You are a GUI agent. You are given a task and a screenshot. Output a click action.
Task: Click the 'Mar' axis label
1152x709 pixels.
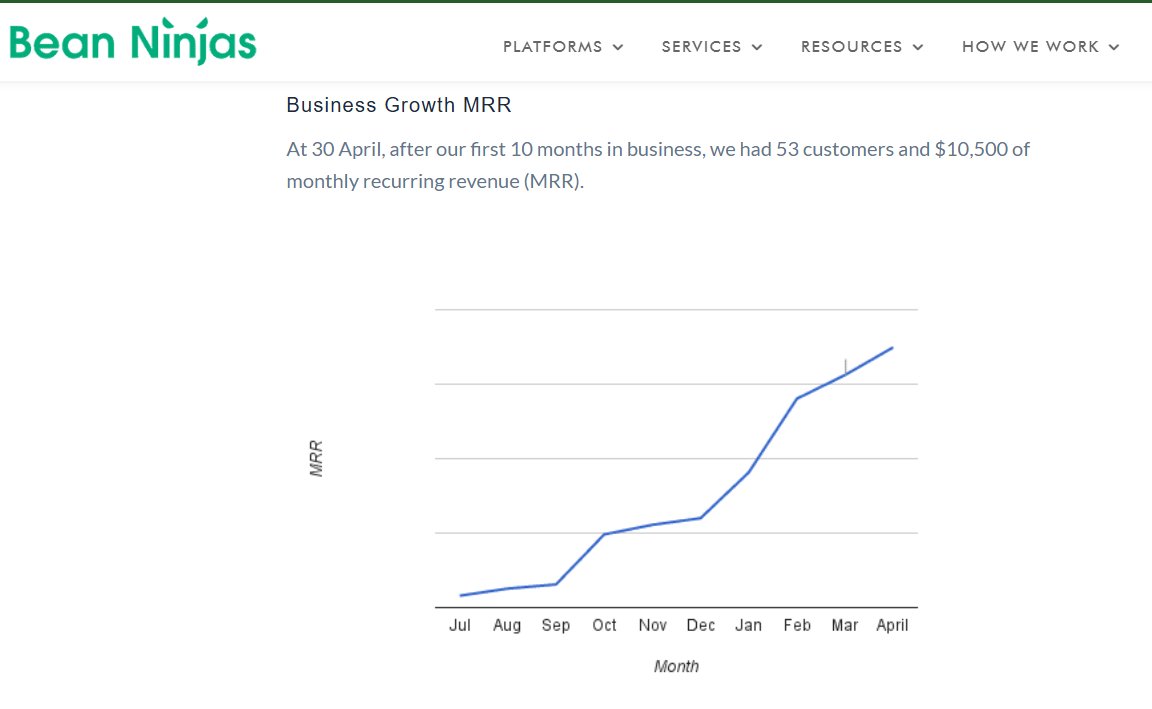[x=845, y=625]
